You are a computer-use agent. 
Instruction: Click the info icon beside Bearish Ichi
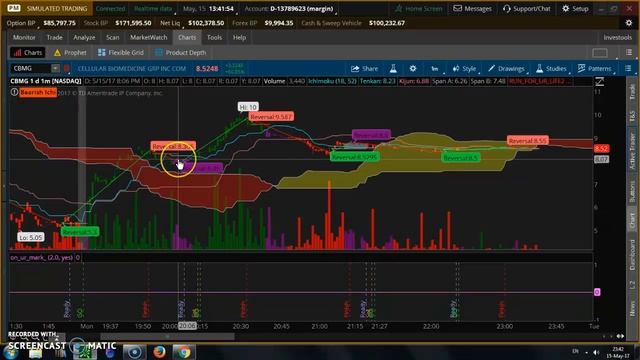coord(14,93)
